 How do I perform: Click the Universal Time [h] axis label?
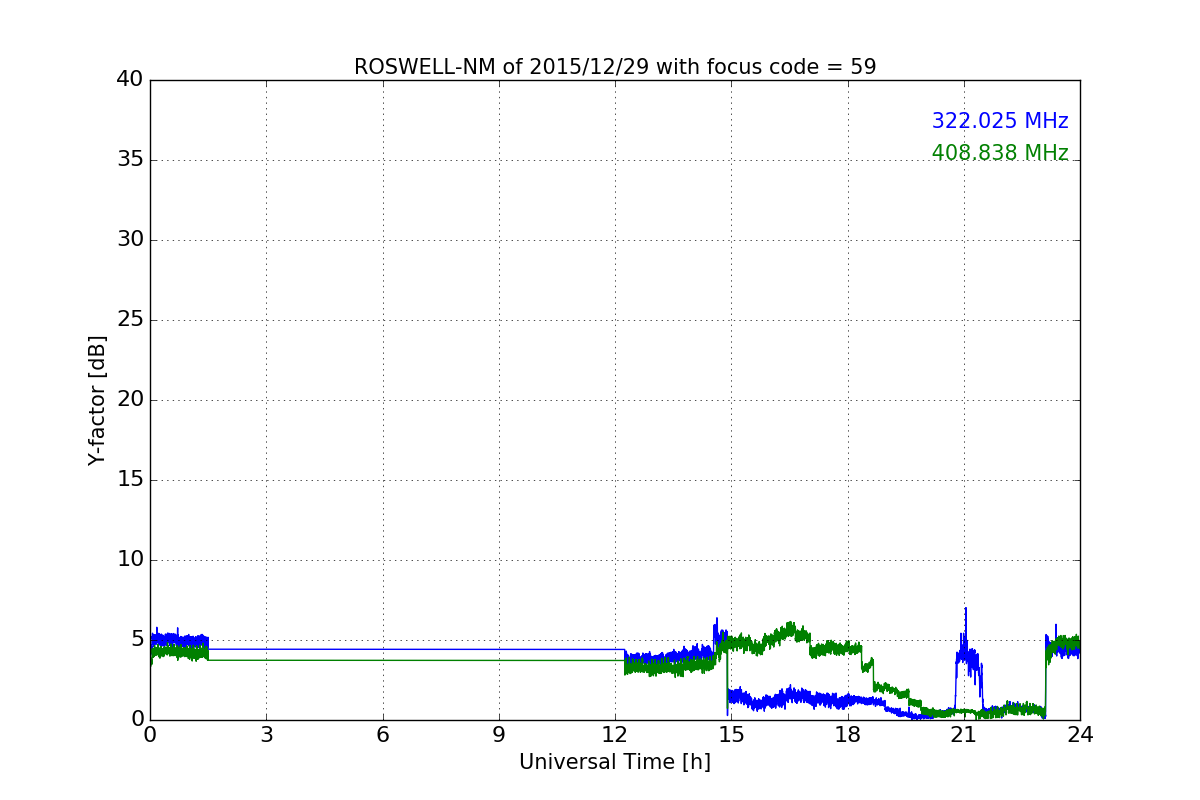coord(615,762)
